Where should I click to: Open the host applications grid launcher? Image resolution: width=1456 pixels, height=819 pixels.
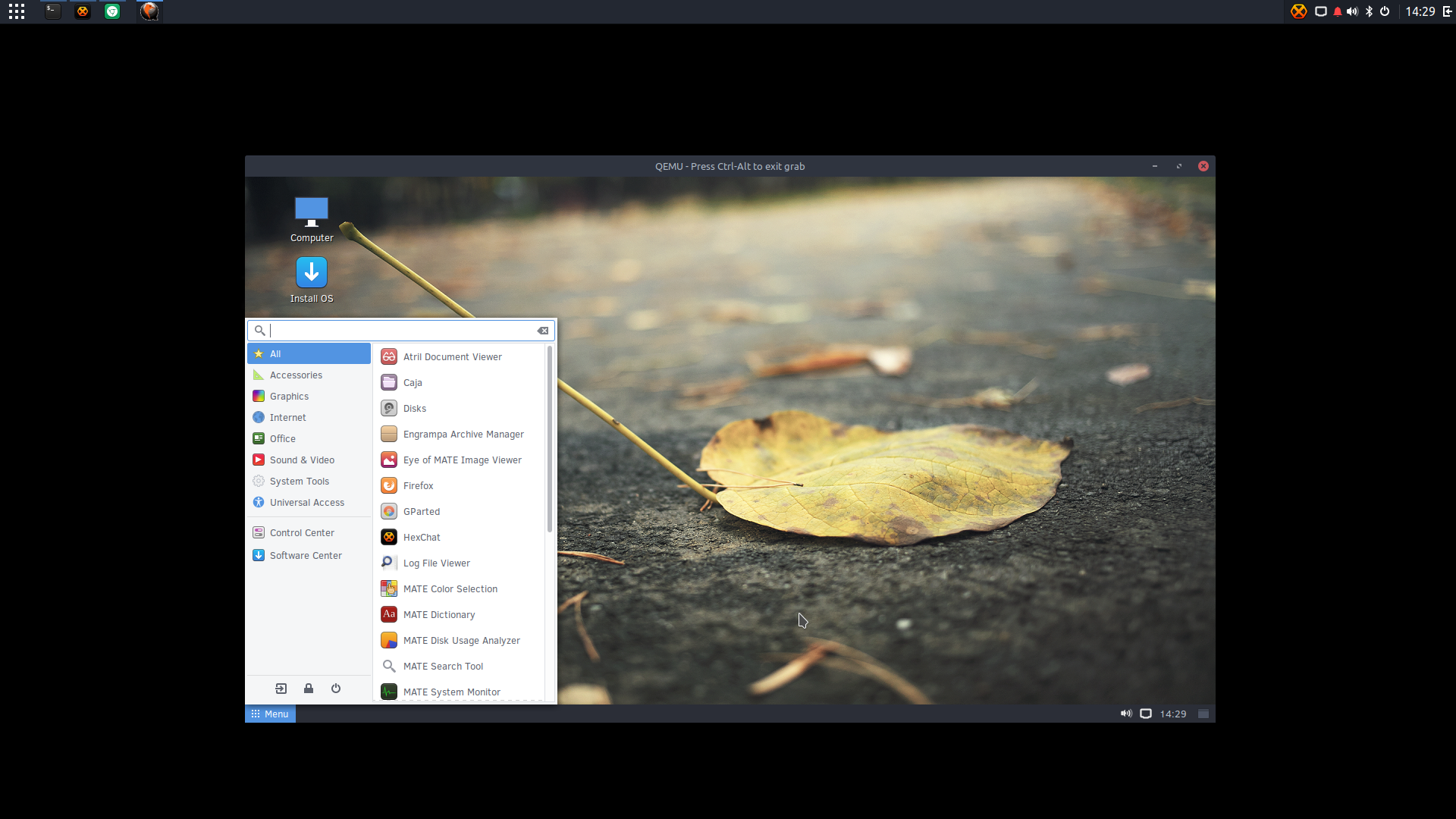click(17, 11)
